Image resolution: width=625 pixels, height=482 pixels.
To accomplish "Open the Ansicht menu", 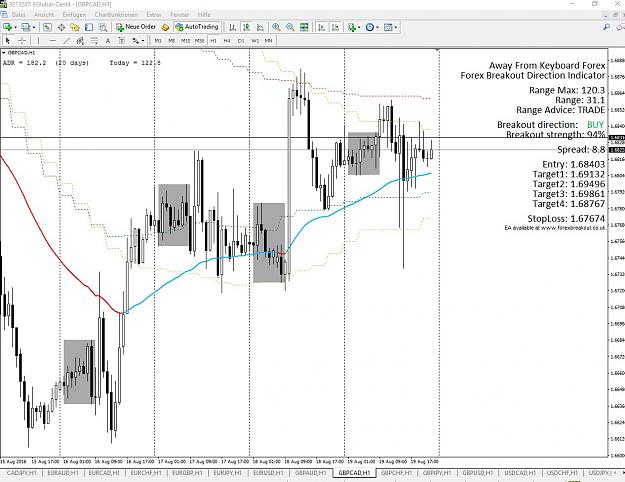I will point(44,15).
